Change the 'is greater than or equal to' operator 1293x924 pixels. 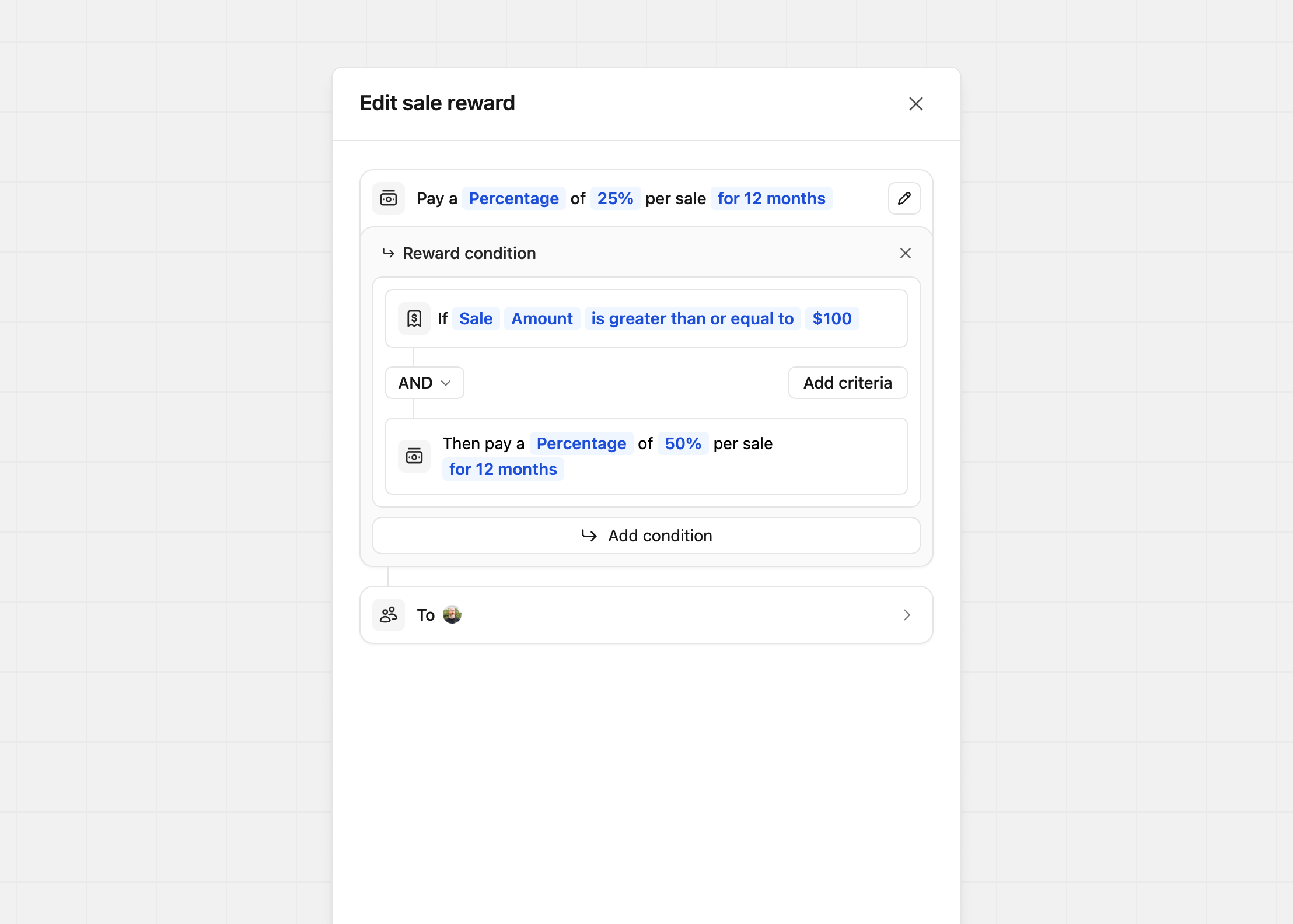click(x=692, y=318)
